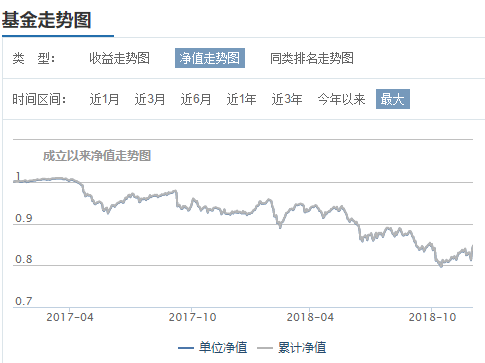Toggle the 累计净值 legend series
The width and height of the screenshot is (485, 363).
pyautogui.click(x=292, y=348)
